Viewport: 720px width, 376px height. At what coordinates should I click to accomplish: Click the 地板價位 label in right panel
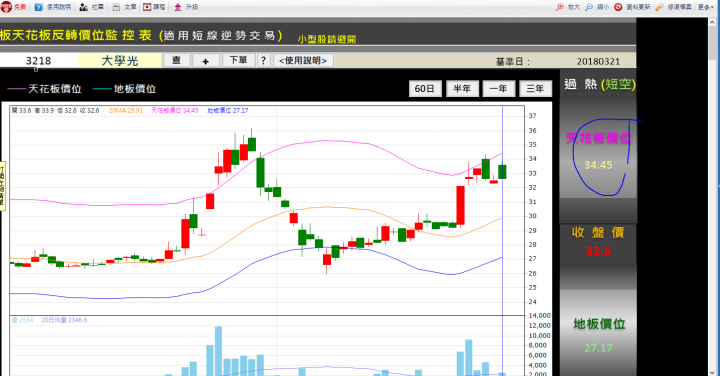599,324
